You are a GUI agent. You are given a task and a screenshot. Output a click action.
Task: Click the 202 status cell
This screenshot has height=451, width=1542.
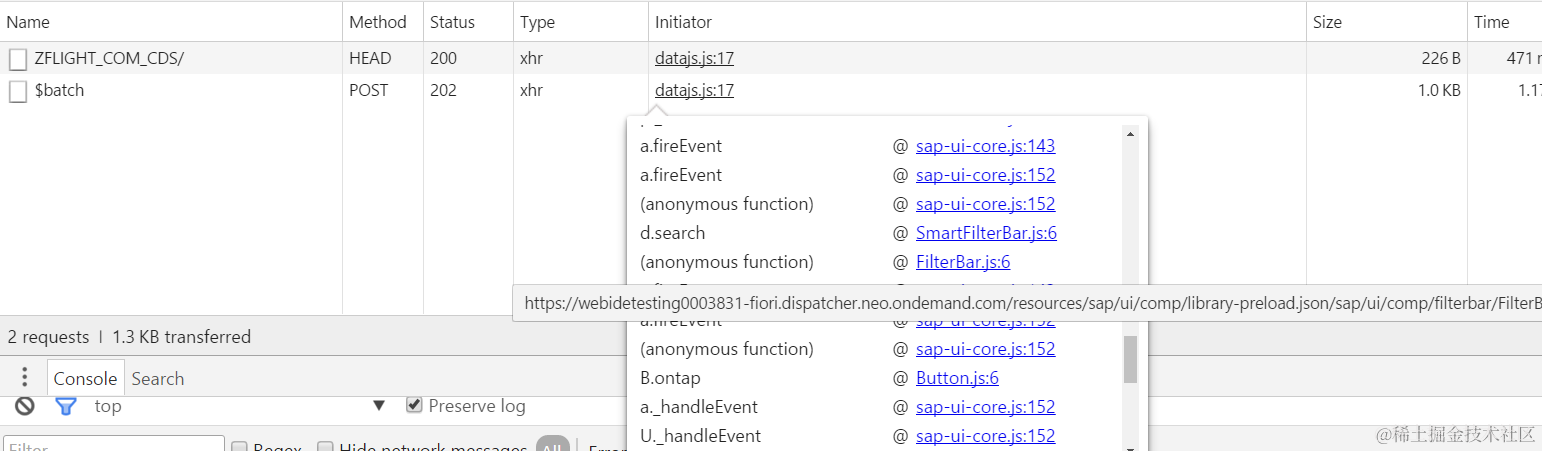443,91
